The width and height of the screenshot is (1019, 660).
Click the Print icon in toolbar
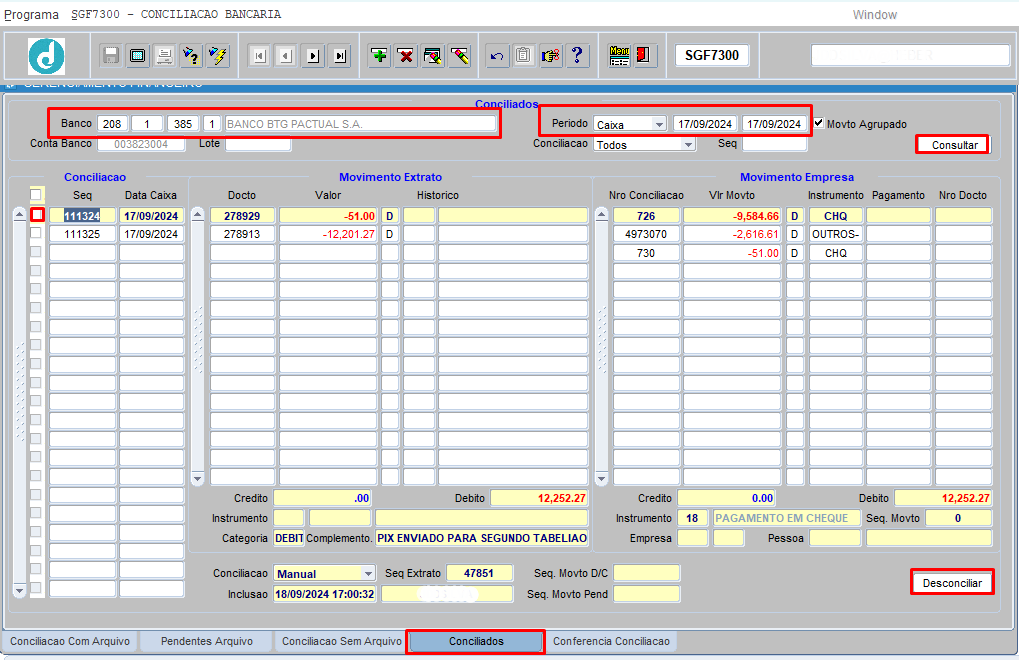click(164, 56)
